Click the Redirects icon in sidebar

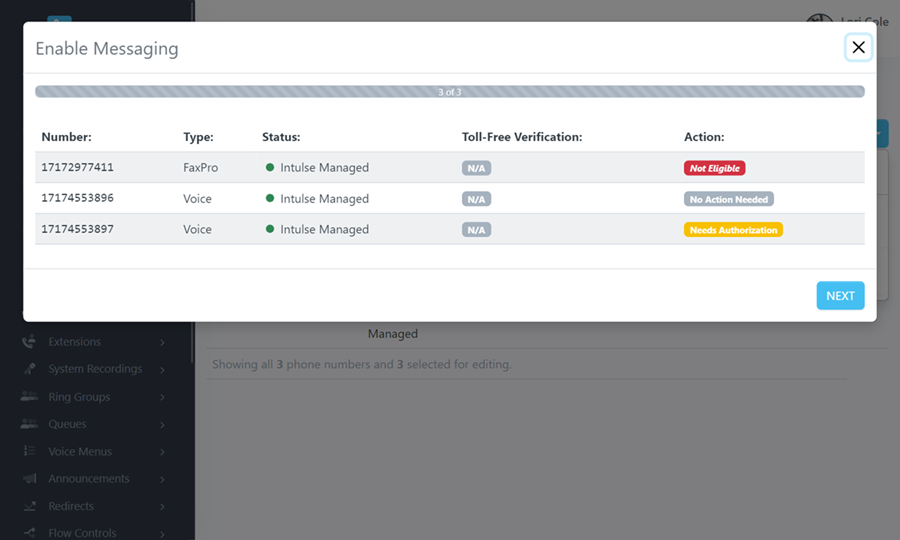[x=29, y=506]
